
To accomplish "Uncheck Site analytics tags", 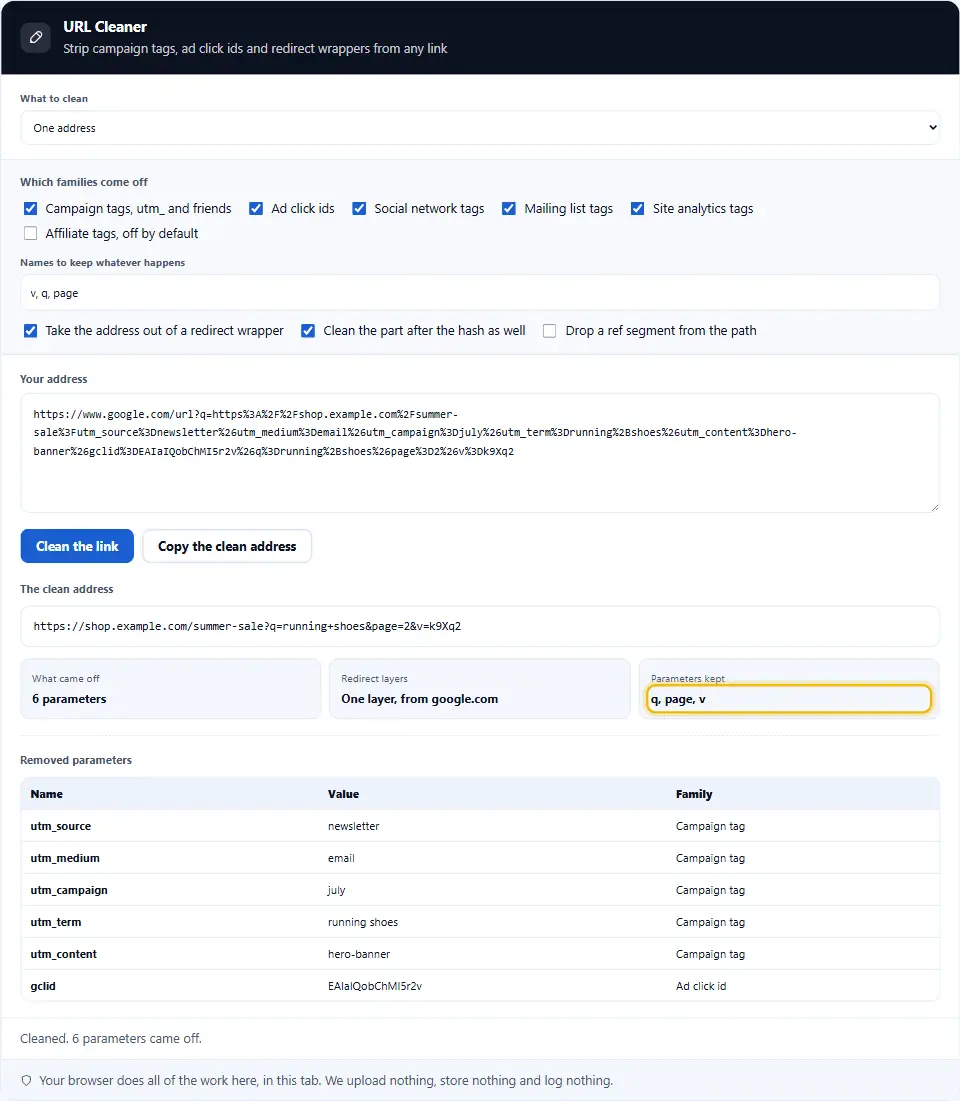I will (638, 209).
